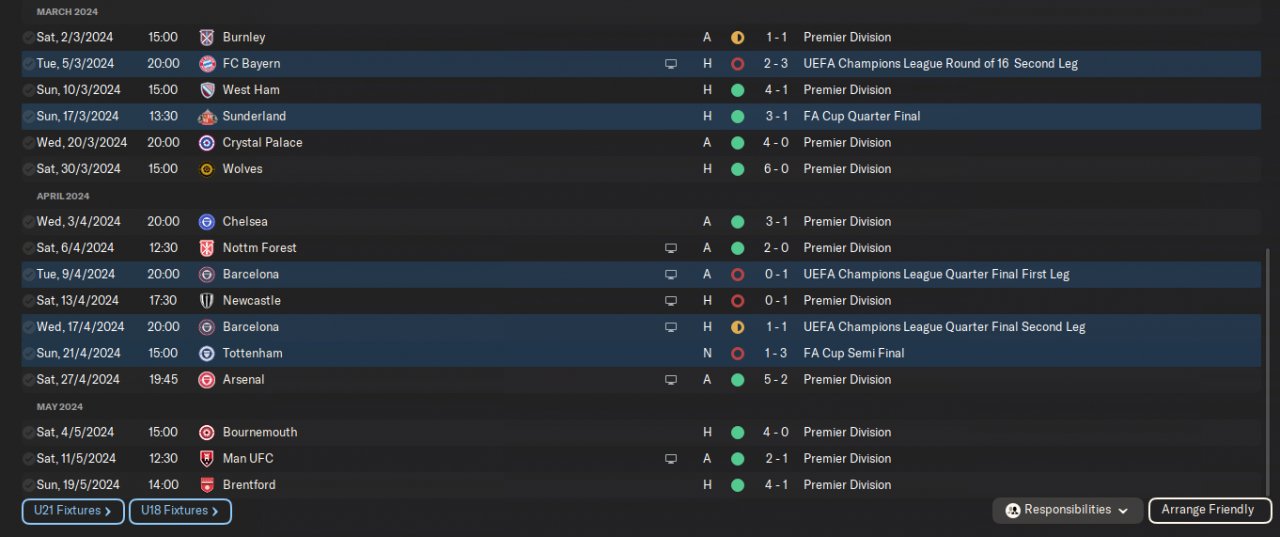Click the FC Bayern club badge
The height and width of the screenshot is (537, 1280).
(207, 64)
